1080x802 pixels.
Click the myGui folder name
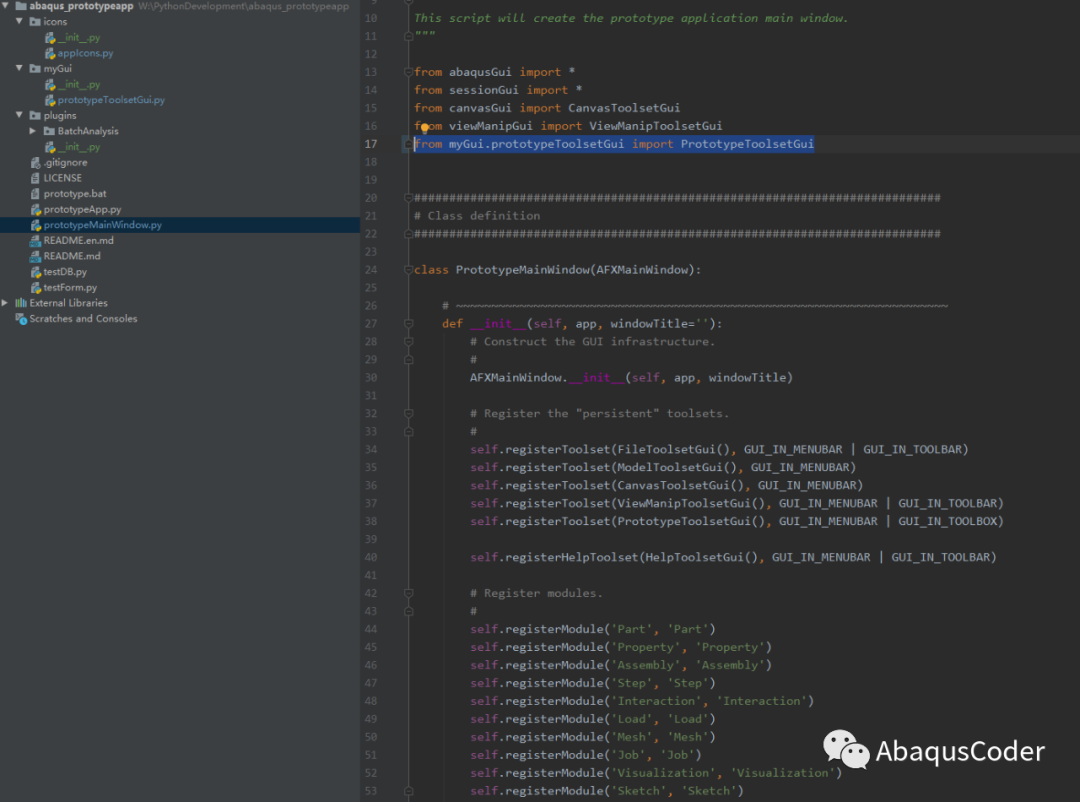point(57,68)
